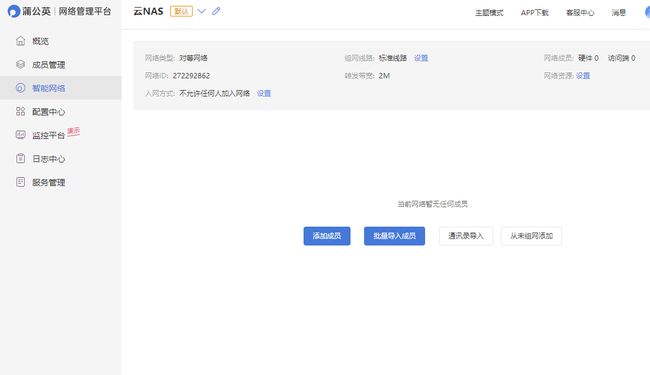Click 主题模式 in the top bar
The height and width of the screenshot is (375, 650).
pyautogui.click(x=489, y=13)
